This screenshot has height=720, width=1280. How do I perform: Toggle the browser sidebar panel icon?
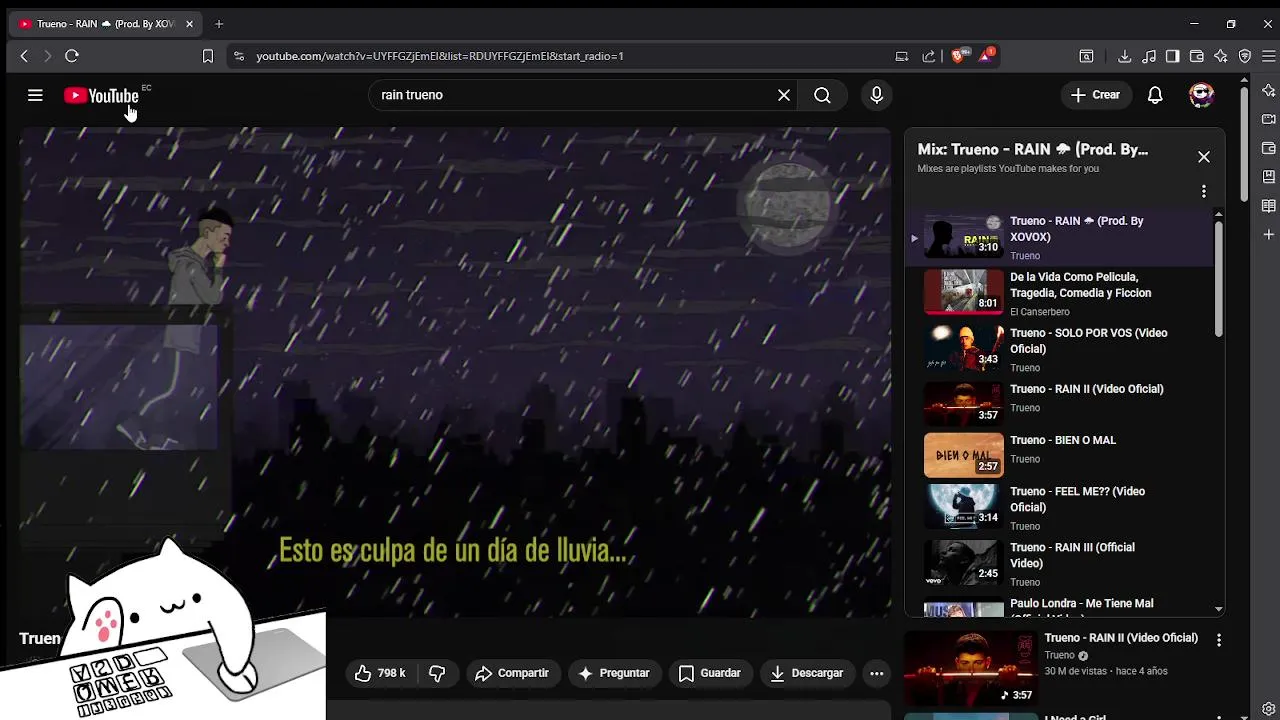[x=1173, y=56]
